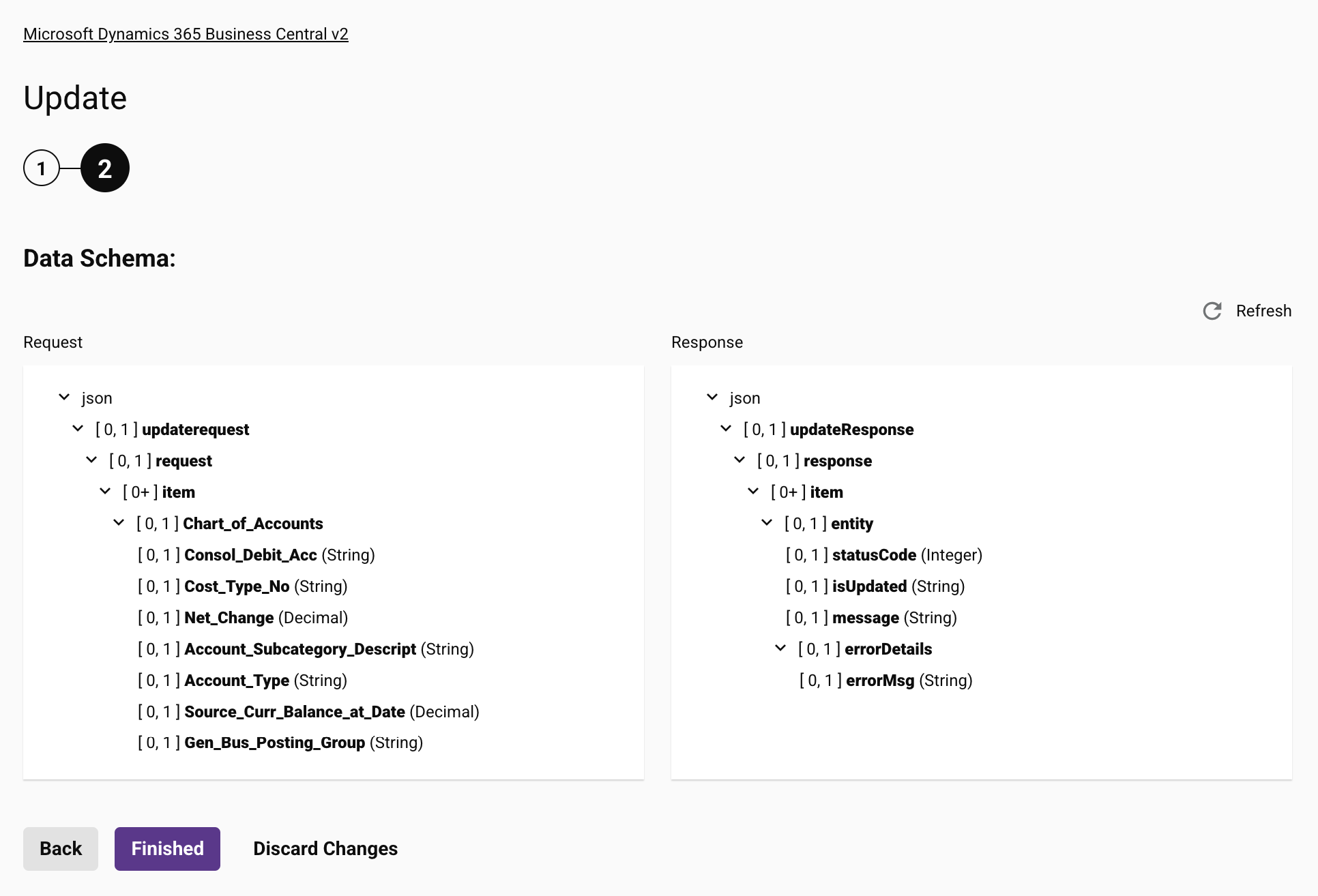The height and width of the screenshot is (896, 1318).
Task: Click the updateResponse label
Action: click(852, 430)
